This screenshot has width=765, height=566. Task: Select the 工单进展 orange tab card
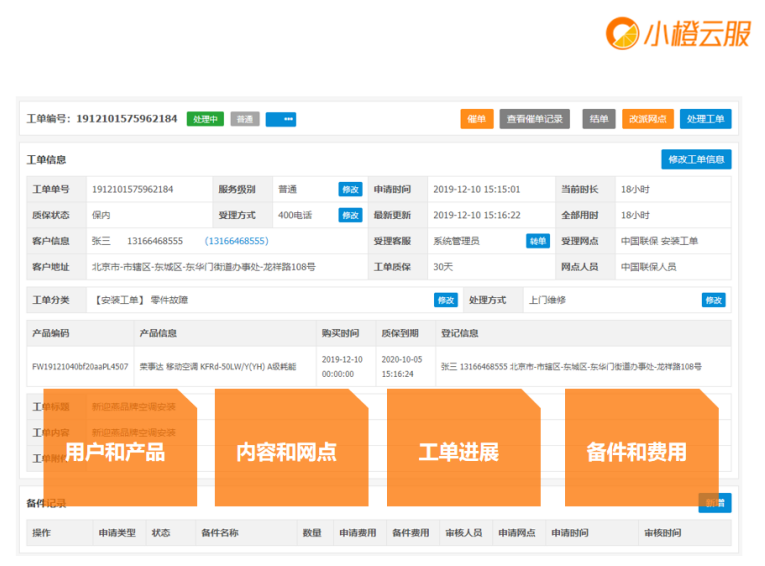(x=463, y=447)
